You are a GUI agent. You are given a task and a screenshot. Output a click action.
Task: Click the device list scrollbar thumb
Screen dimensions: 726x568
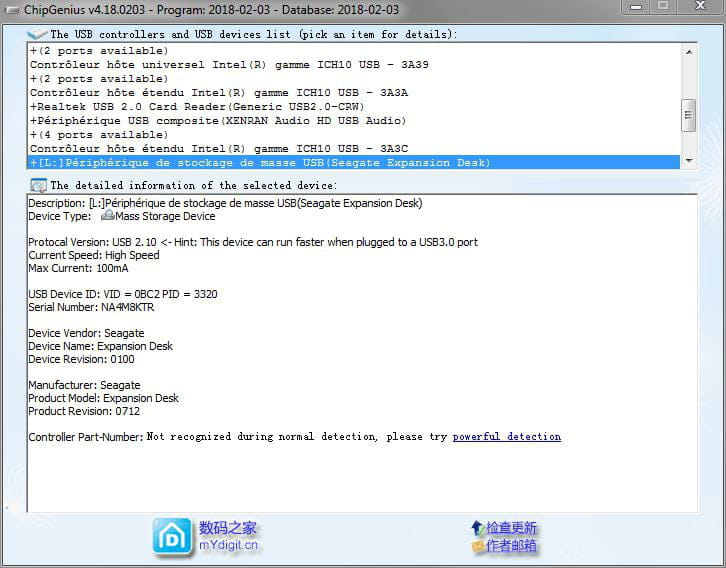tap(689, 115)
